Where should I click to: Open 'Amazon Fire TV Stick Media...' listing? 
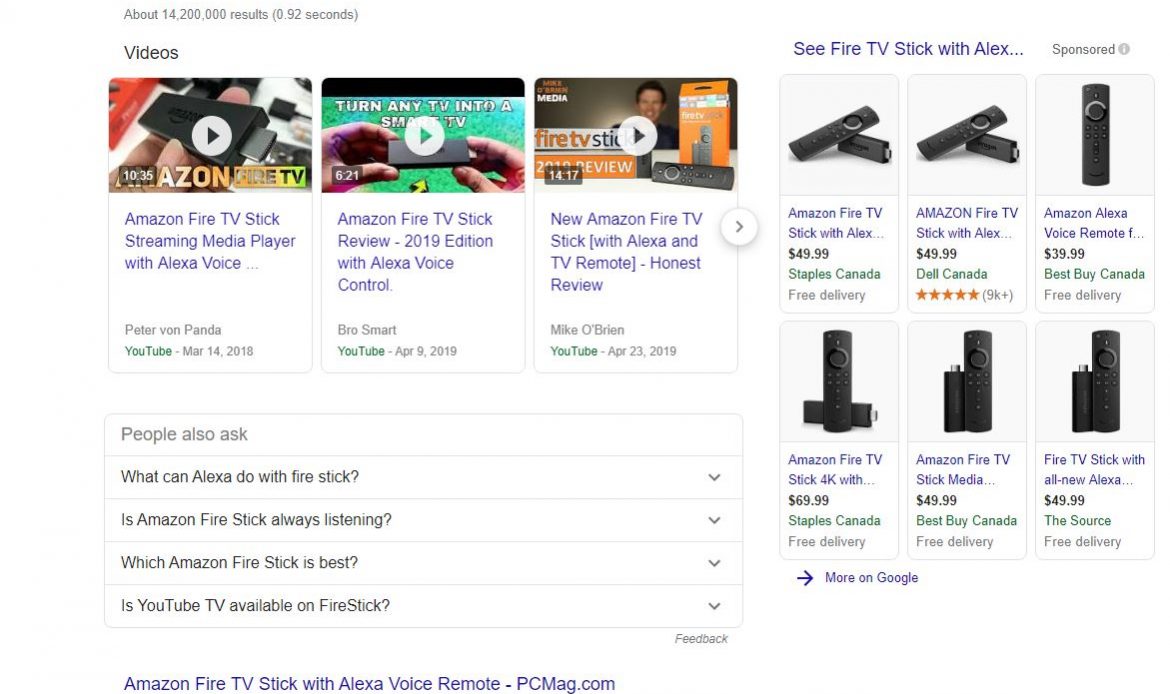(x=963, y=469)
